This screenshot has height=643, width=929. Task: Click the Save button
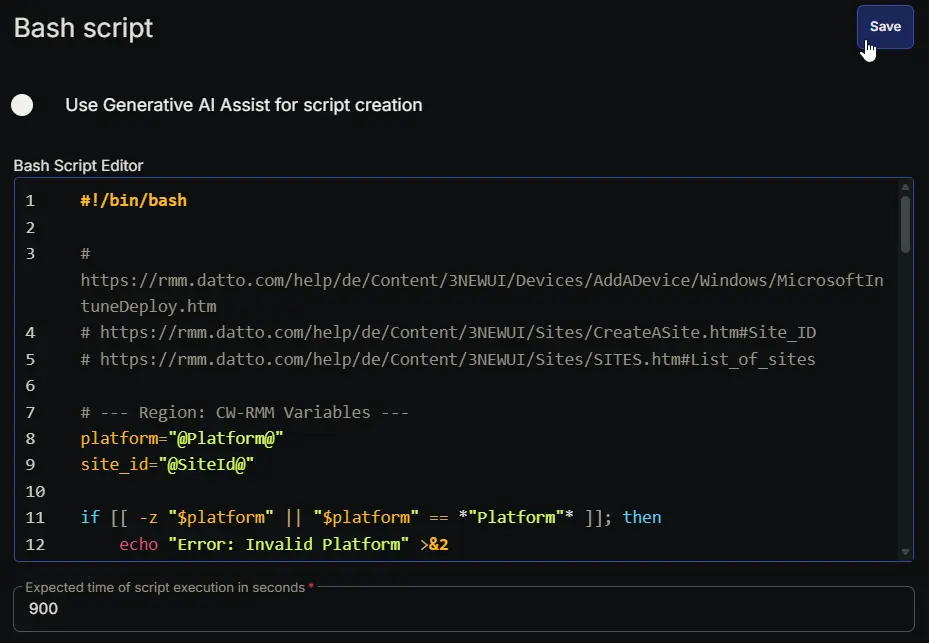point(884,27)
